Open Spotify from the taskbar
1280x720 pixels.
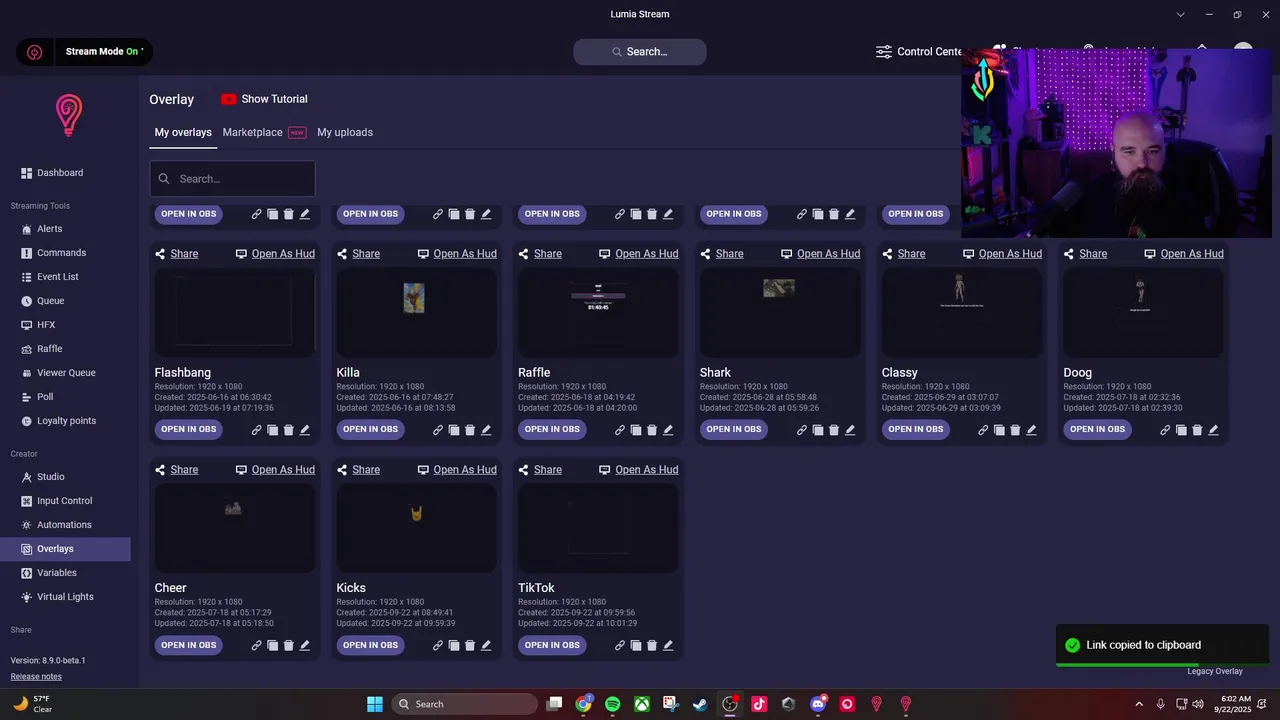coord(612,704)
